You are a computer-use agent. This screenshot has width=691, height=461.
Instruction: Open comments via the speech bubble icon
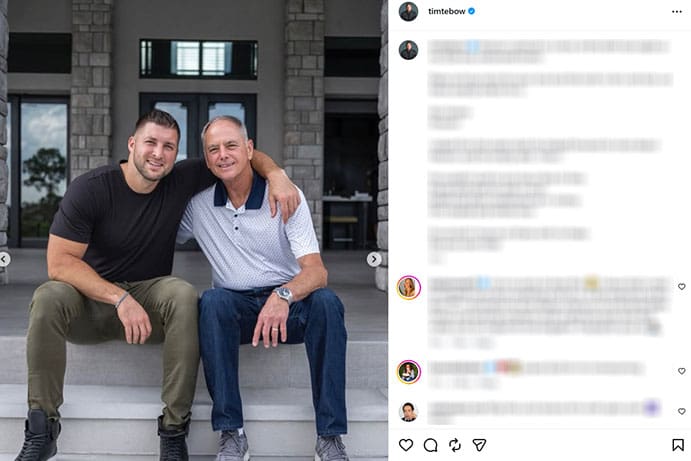430,445
